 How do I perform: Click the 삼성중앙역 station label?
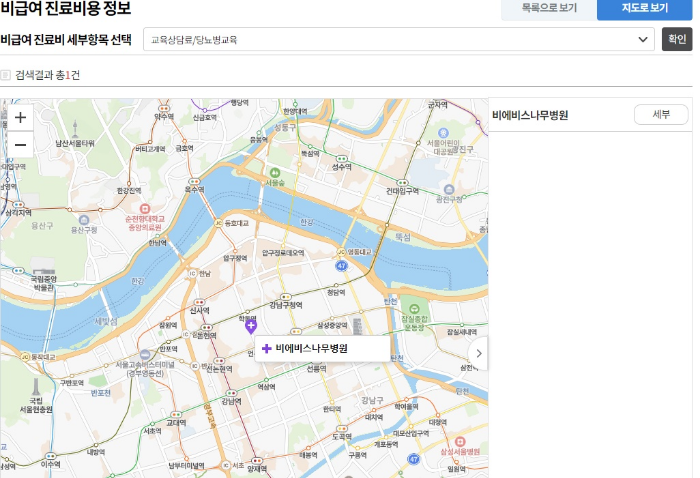coord(332,326)
